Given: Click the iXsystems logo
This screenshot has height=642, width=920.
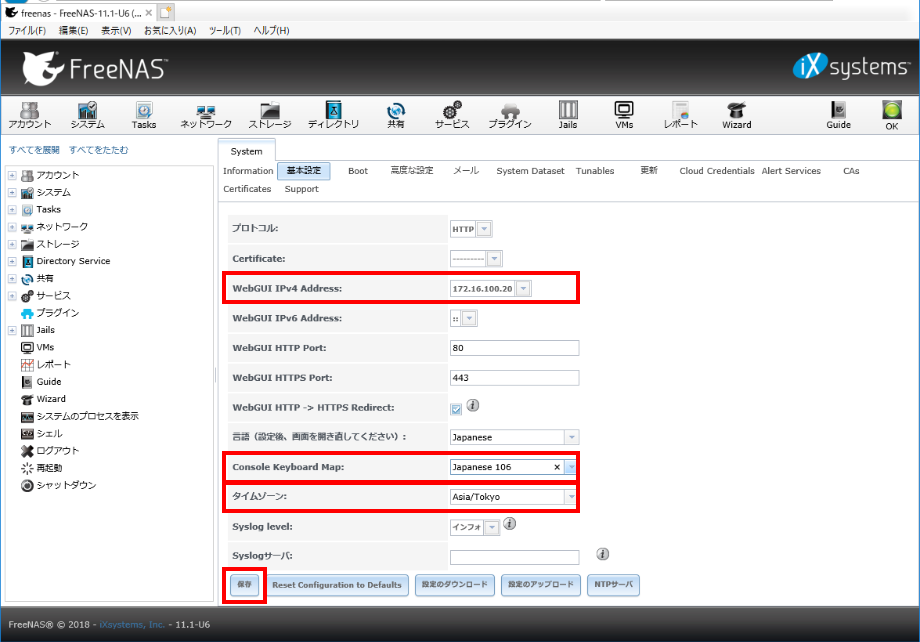Looking at the screenshot, I should (x=851, y=66).
